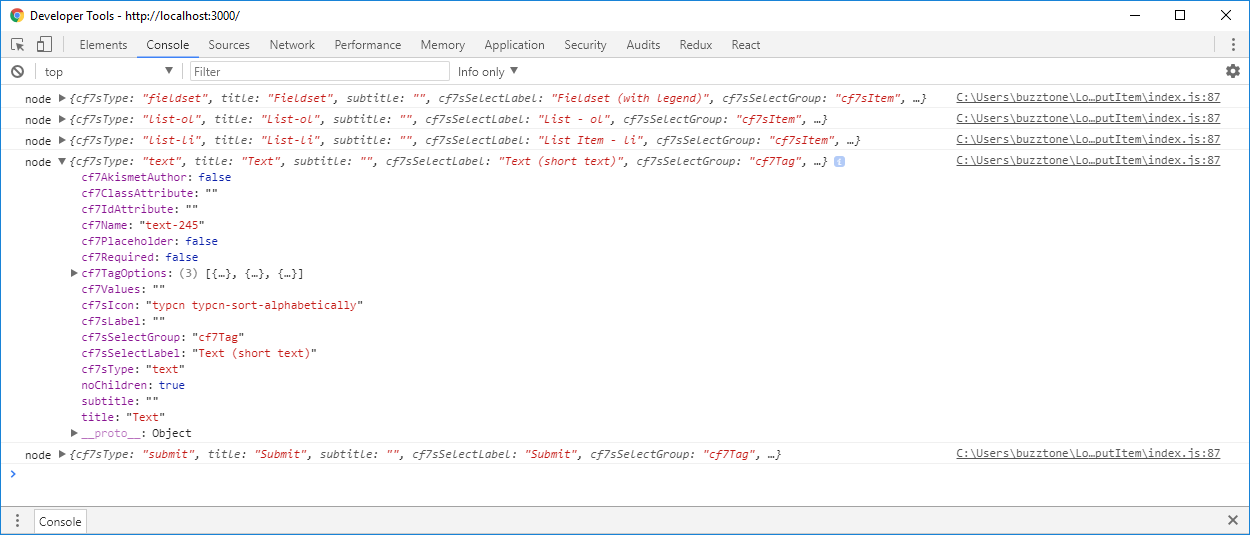
Task: Switch to the Elements tab
Action: tap(103, 45)
